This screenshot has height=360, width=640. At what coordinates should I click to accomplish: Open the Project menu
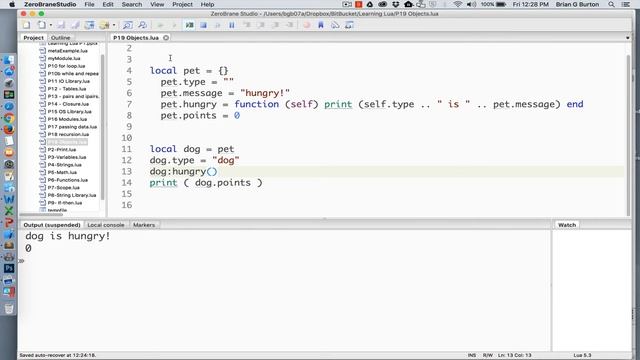[x=182, y=4]
